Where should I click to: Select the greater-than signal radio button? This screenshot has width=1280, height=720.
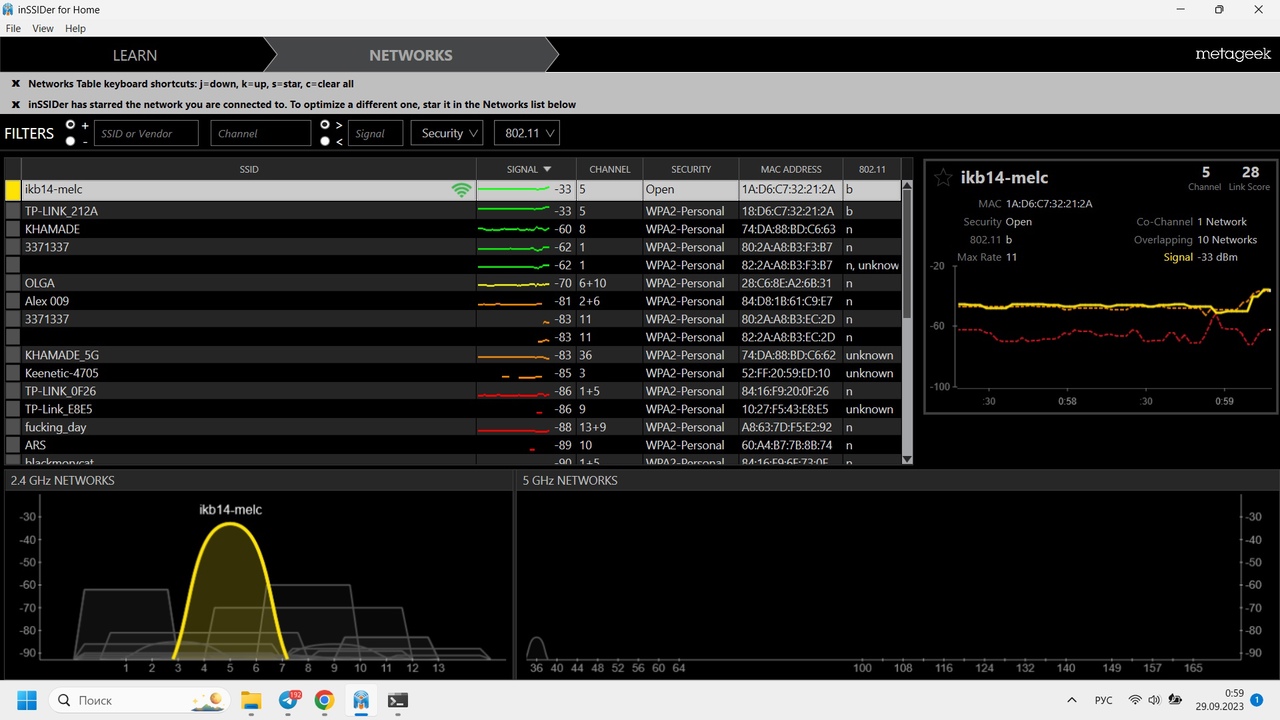pyautogui.click(x=324, y=125)
